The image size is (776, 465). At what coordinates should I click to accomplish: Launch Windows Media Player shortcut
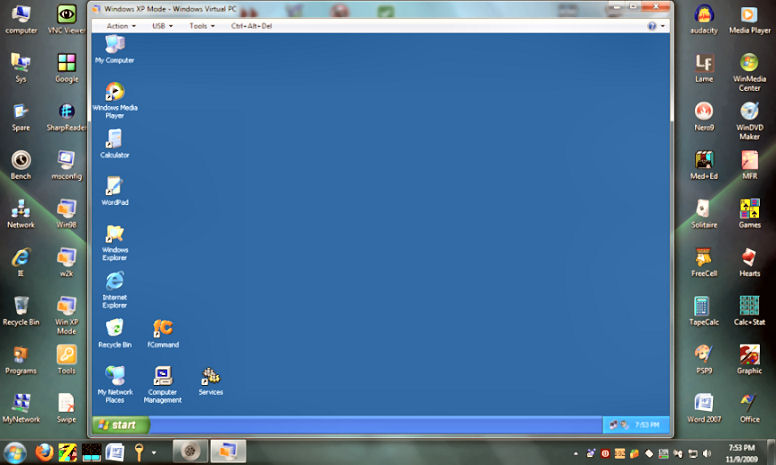[114, 93]
